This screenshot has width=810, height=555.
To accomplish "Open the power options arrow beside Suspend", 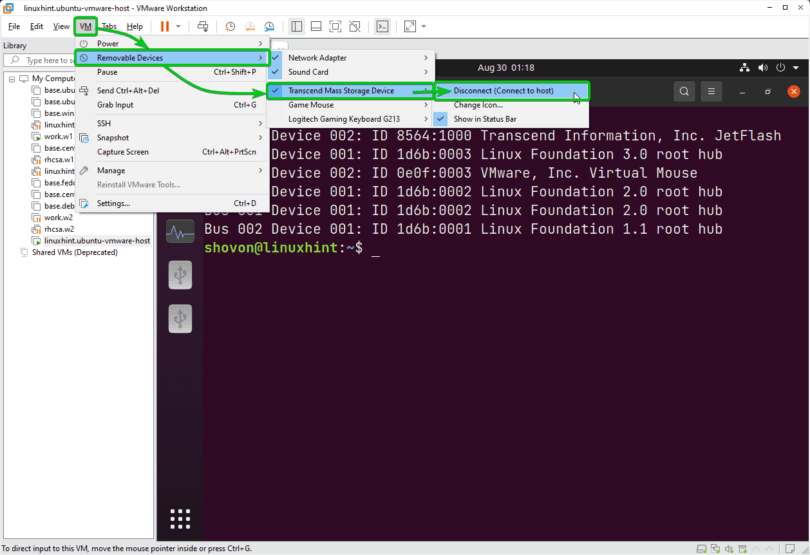I will (x=178, y=26).
